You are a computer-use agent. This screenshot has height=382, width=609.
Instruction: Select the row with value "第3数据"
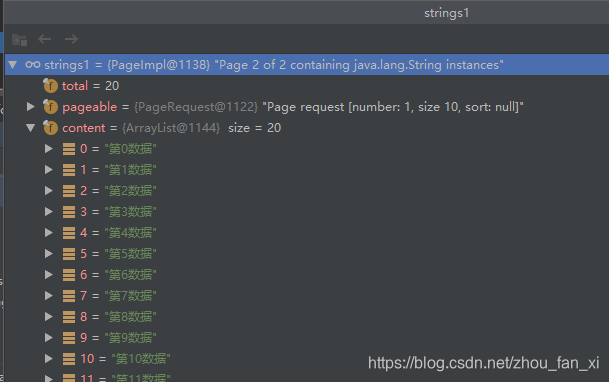307,211
